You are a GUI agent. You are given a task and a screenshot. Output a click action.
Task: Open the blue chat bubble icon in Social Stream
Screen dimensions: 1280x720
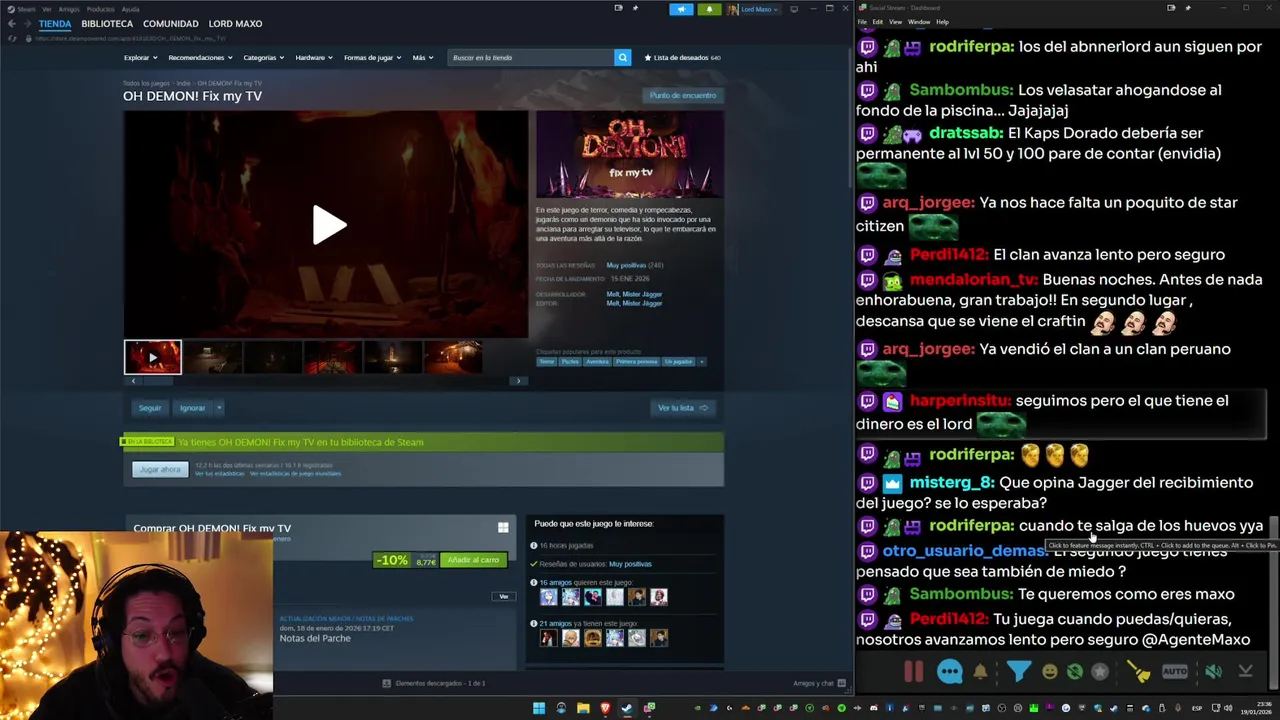949,672
